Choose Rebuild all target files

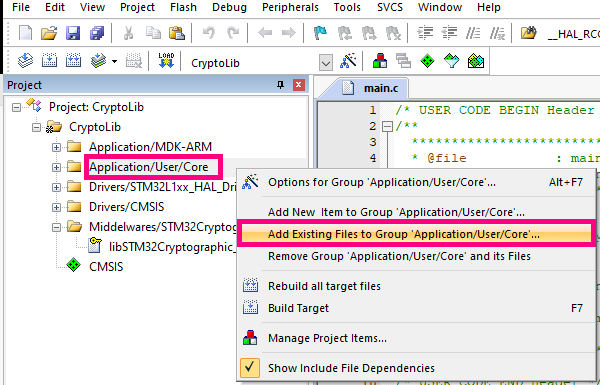(x=416, y=286)
